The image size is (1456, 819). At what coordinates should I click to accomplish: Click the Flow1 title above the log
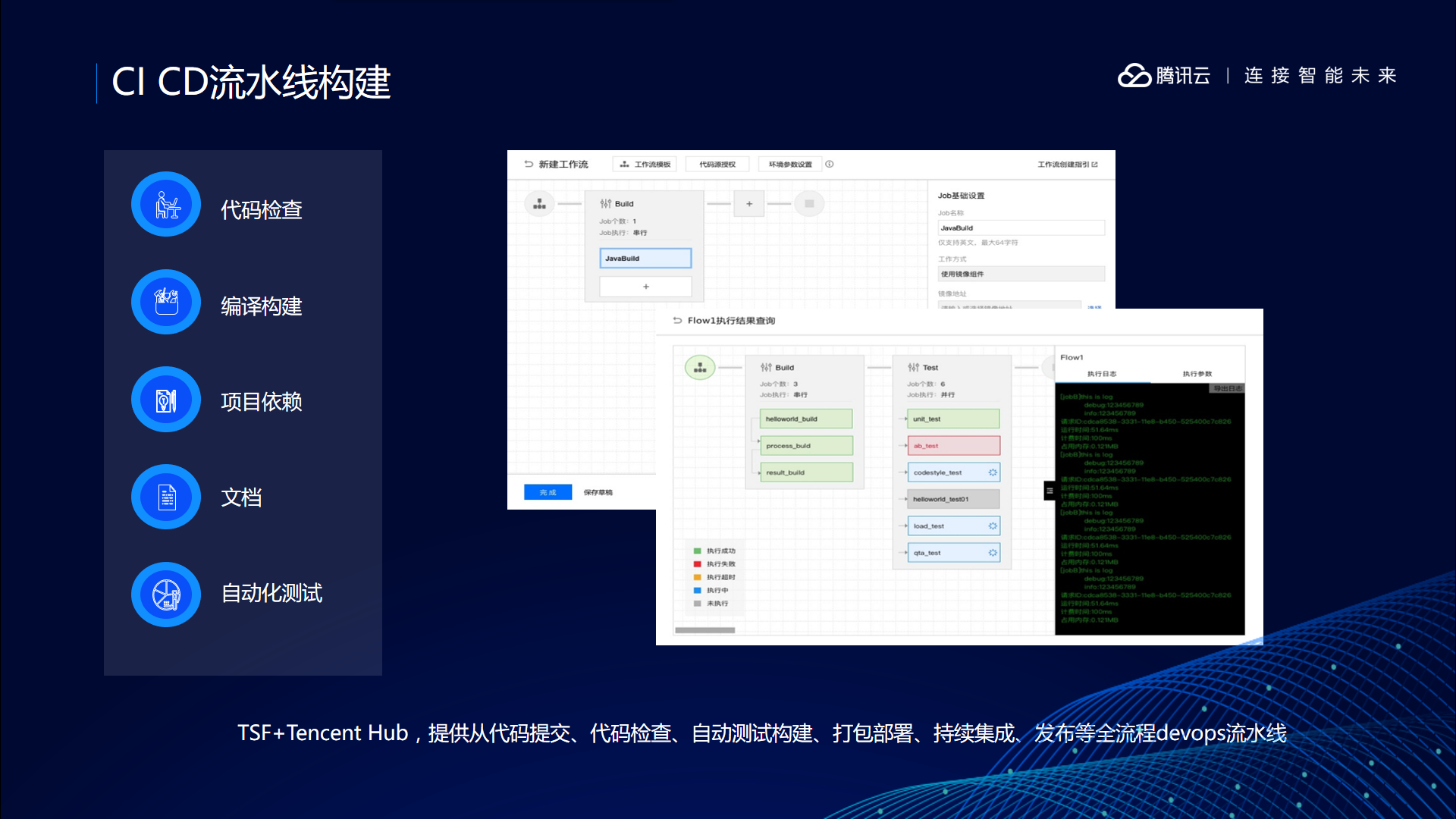[x=1072, y=357]
